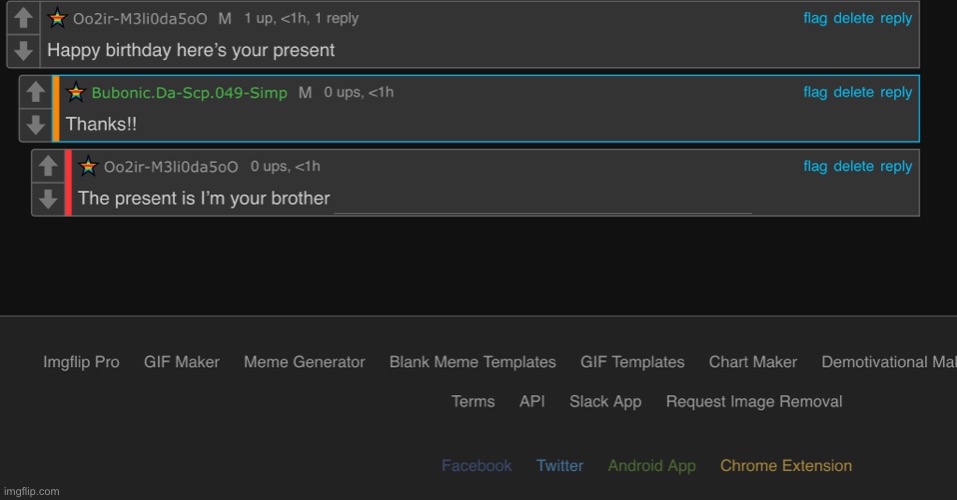
Task: Open the Twitter footer link
Action: [x=560, y=465]
